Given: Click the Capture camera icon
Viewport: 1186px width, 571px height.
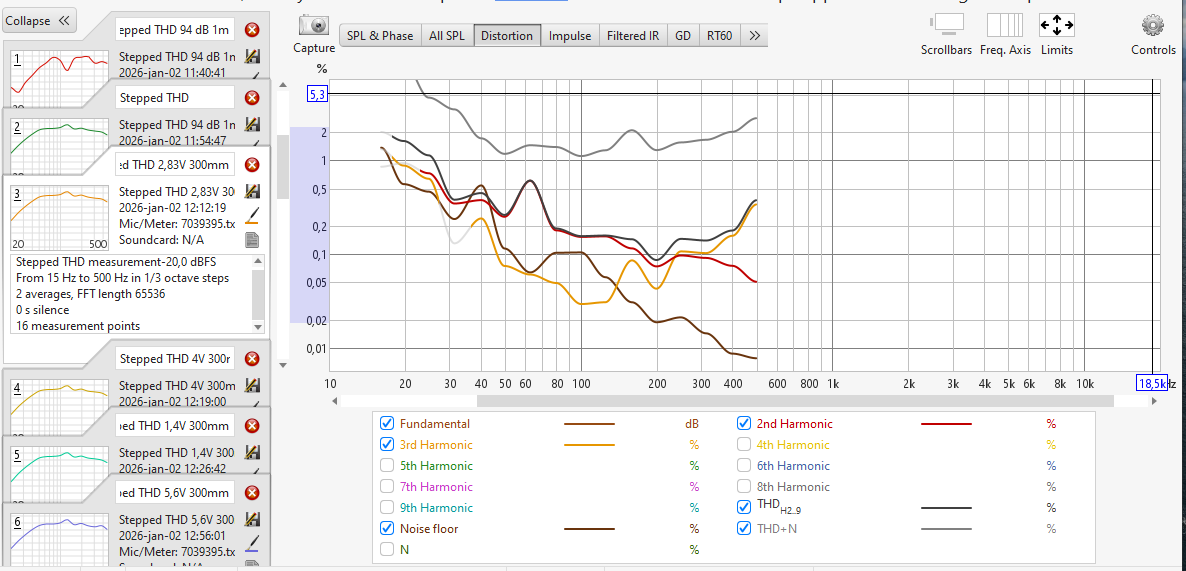Looking at the screenshot, I should point(314,27).
